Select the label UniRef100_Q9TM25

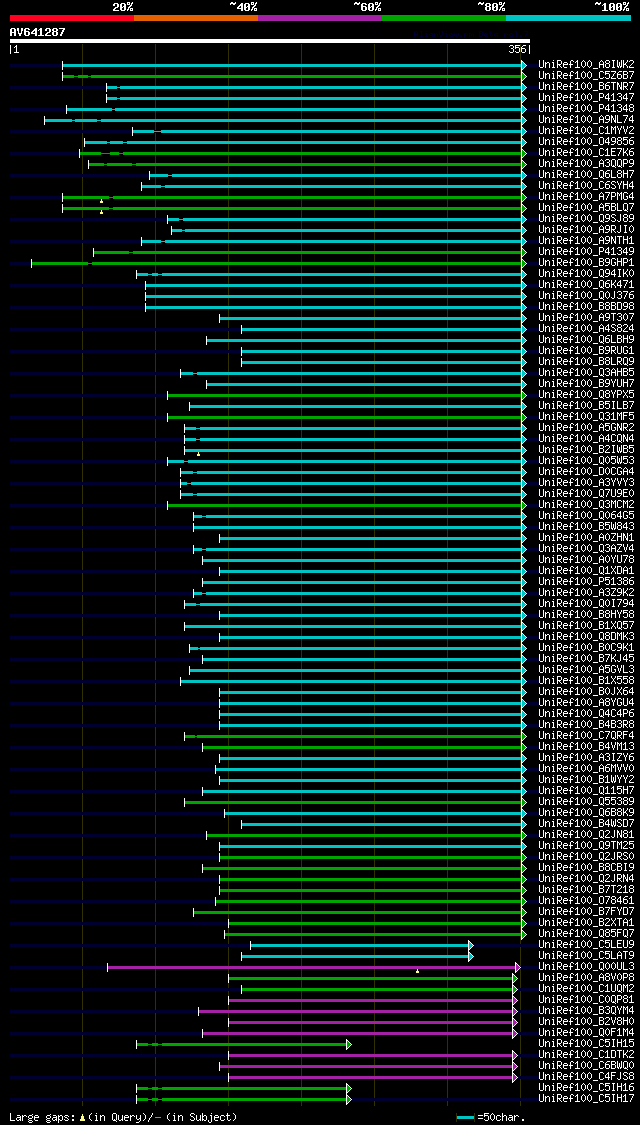(586, 848)
